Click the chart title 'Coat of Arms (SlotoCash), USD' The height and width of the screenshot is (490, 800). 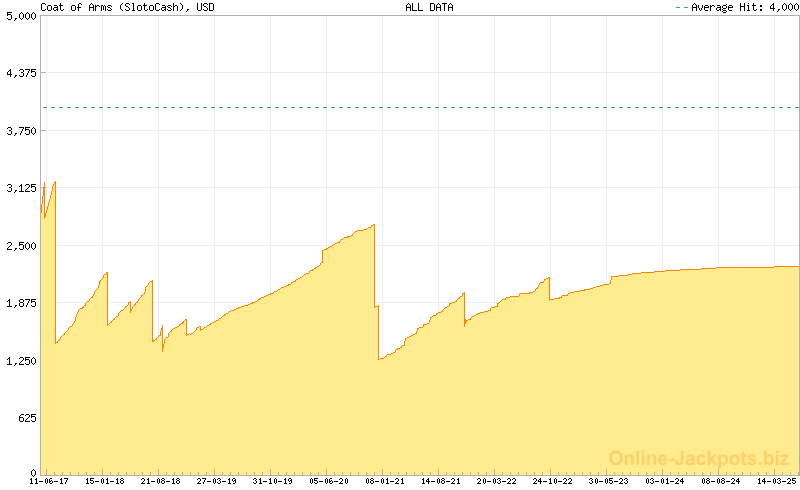[x=126, y=7]
